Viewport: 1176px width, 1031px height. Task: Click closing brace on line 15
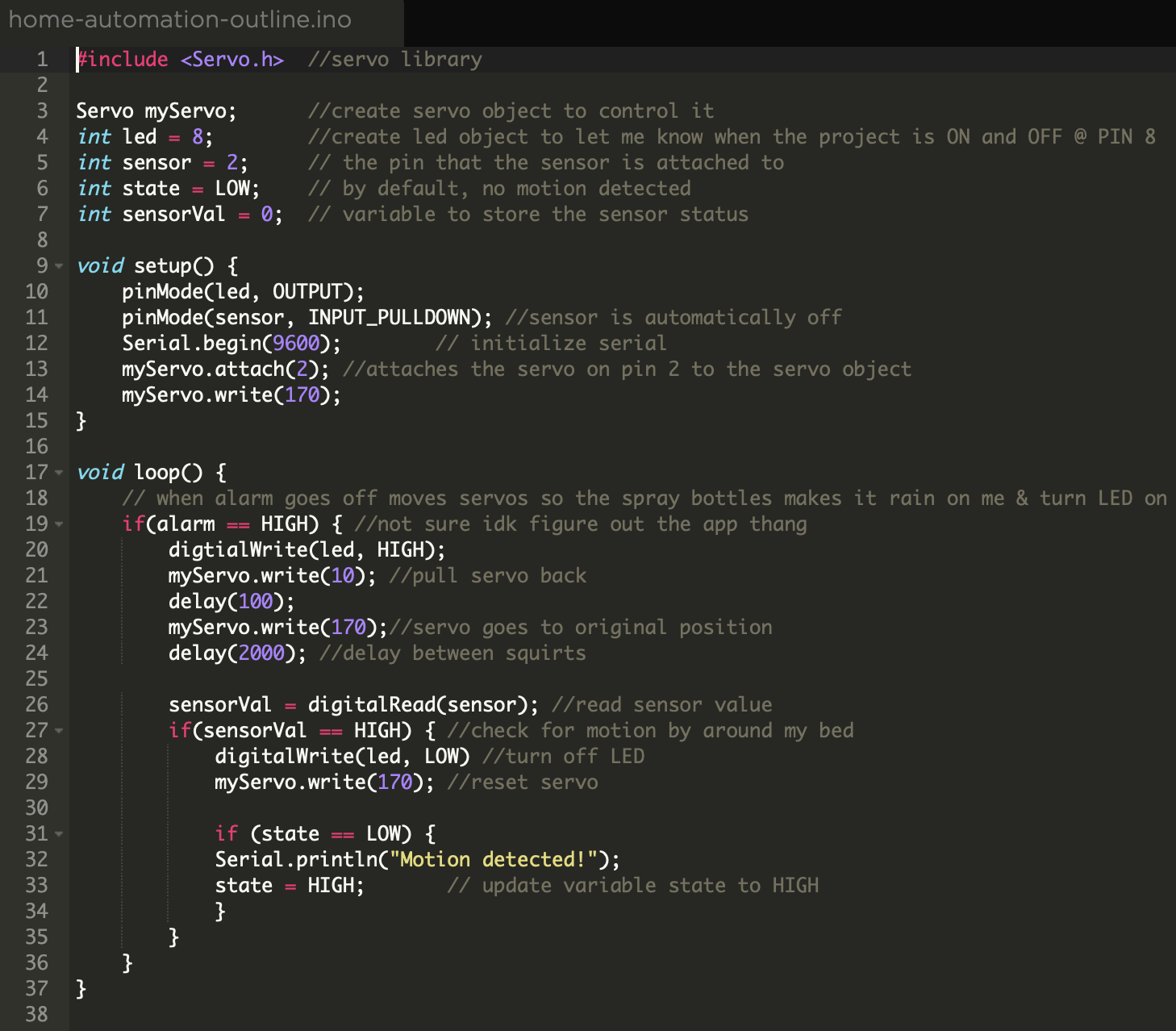click(x=81, y=421)
